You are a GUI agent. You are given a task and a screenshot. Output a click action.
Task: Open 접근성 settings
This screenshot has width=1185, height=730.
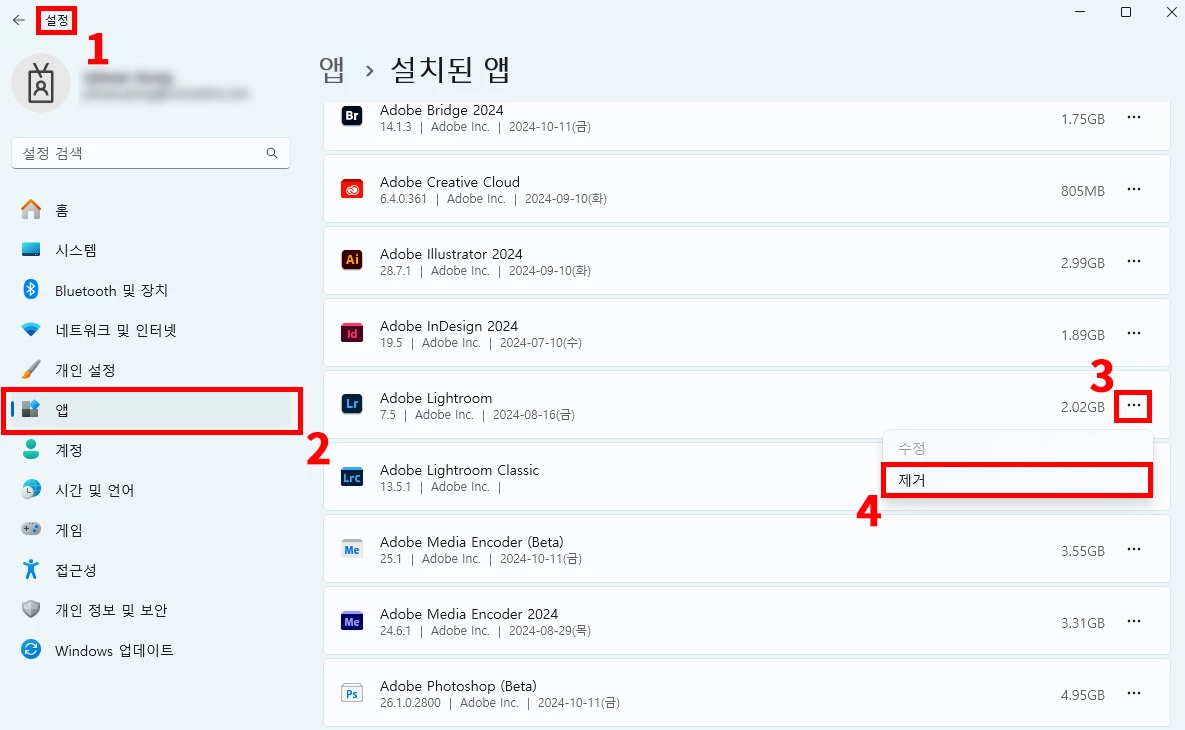click(151, 571)
